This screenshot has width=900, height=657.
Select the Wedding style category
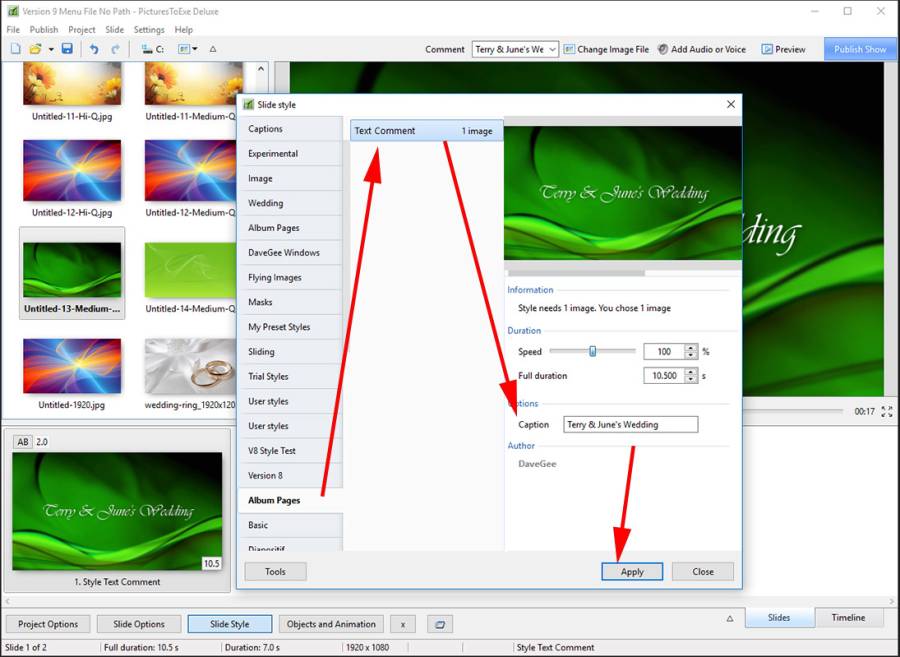click(266, 203)
